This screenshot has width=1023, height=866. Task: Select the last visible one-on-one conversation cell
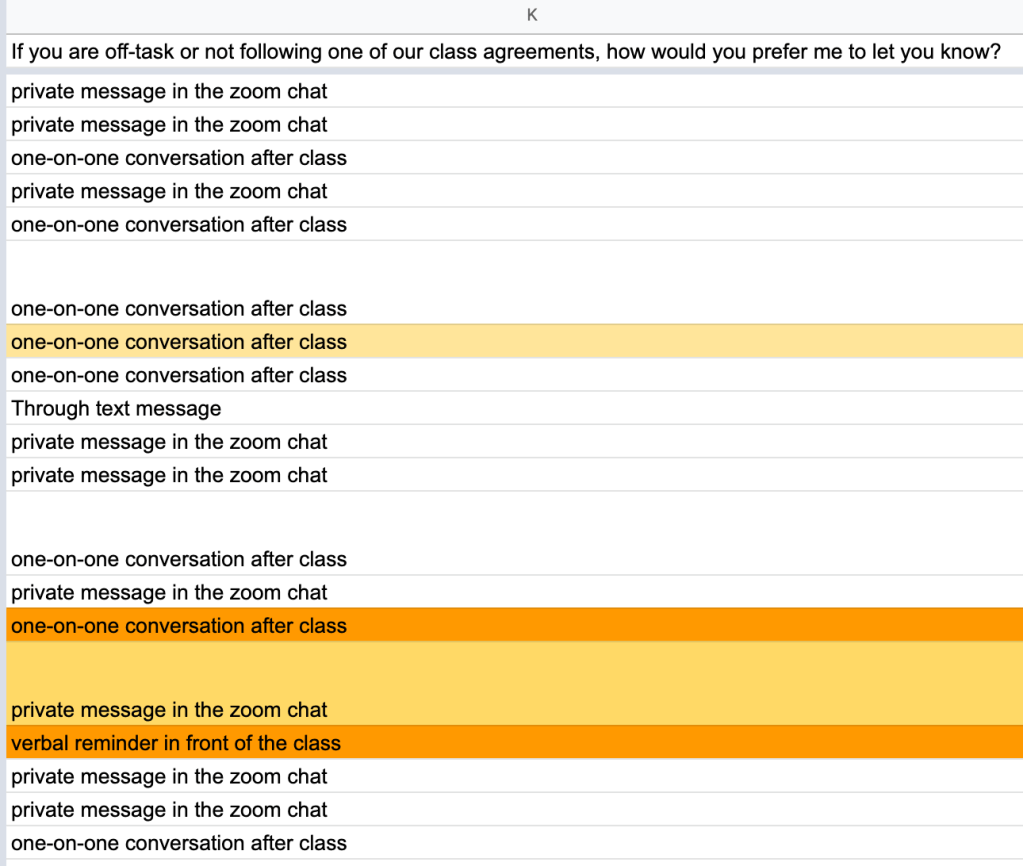click(179, 843)
